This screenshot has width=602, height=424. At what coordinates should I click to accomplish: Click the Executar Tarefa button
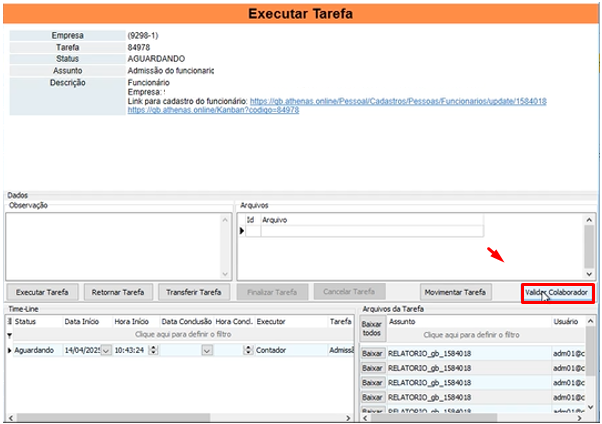[x=43, y=292]
